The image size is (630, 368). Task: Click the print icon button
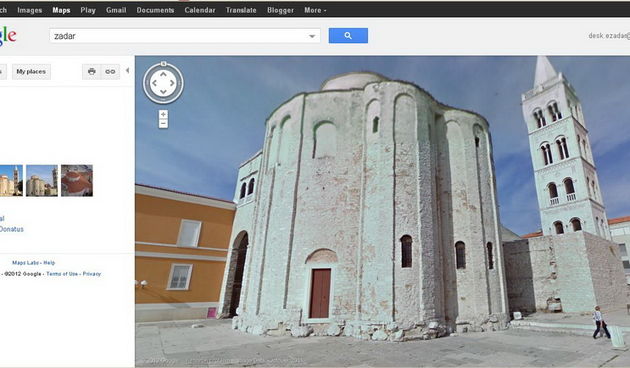[92, 72]
